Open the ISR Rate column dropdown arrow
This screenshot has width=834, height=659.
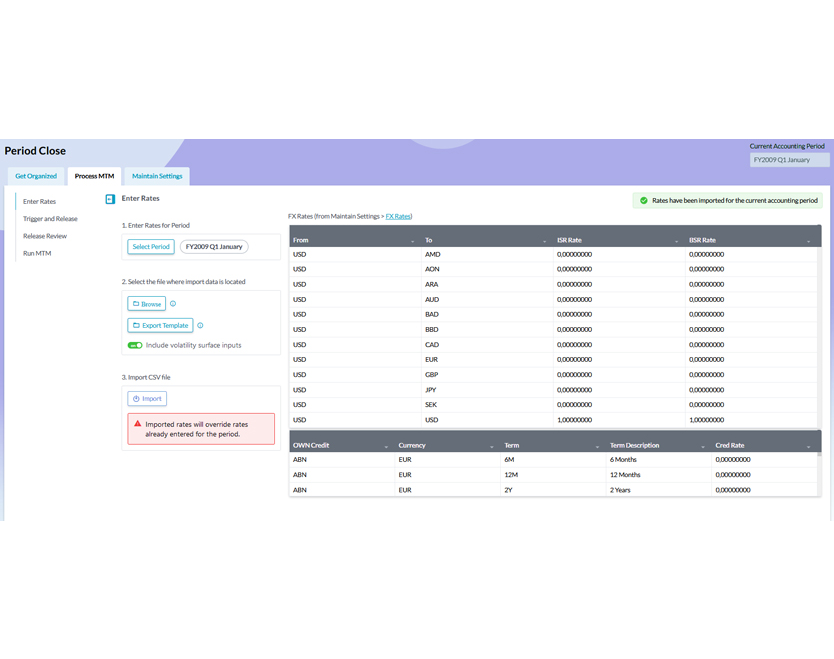(x=676, y=241)
